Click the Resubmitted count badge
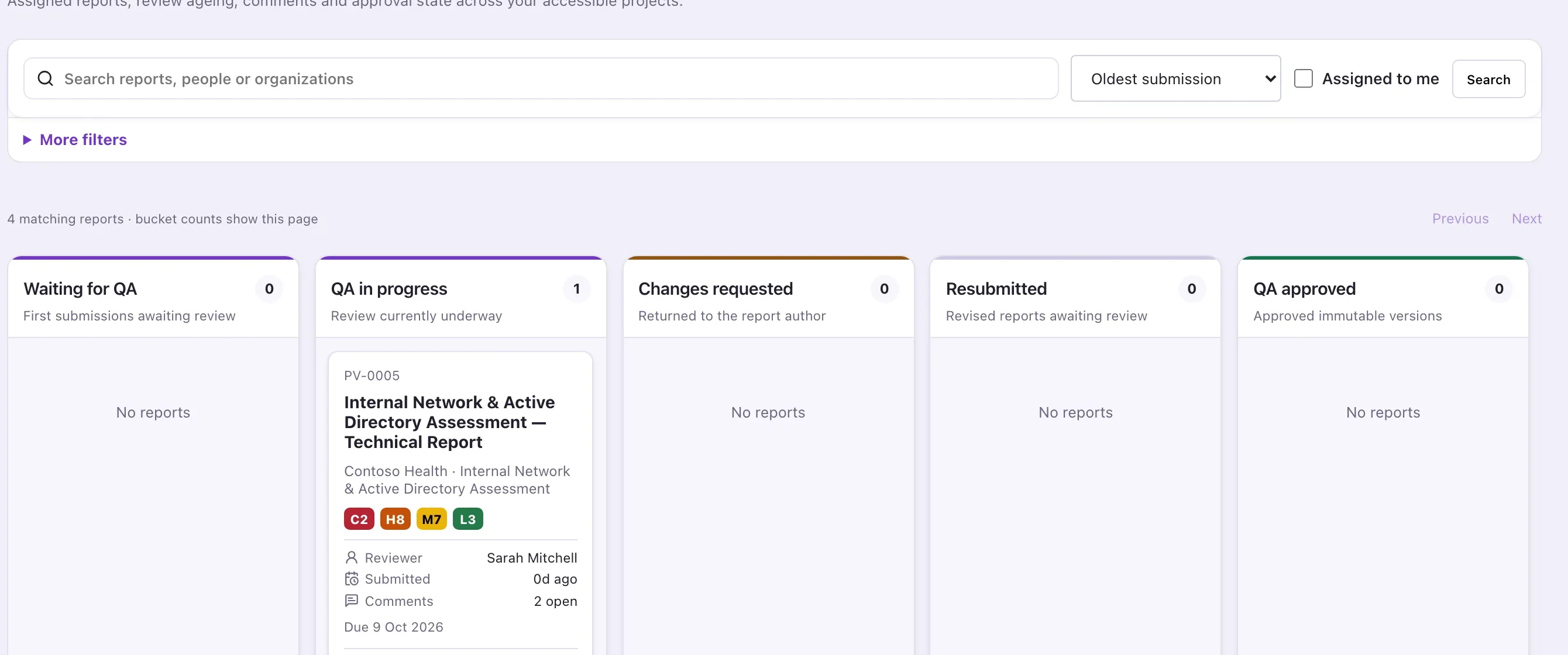The height and width of the screenshot is (655, 1568). 1192,289
